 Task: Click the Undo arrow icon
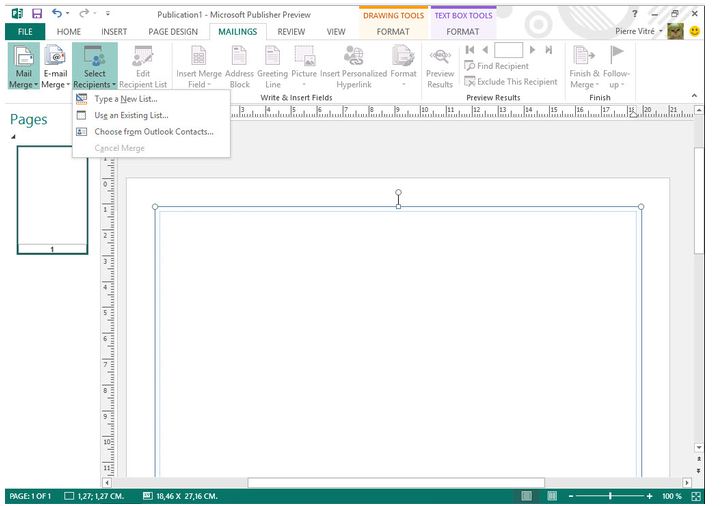point(57,14)
